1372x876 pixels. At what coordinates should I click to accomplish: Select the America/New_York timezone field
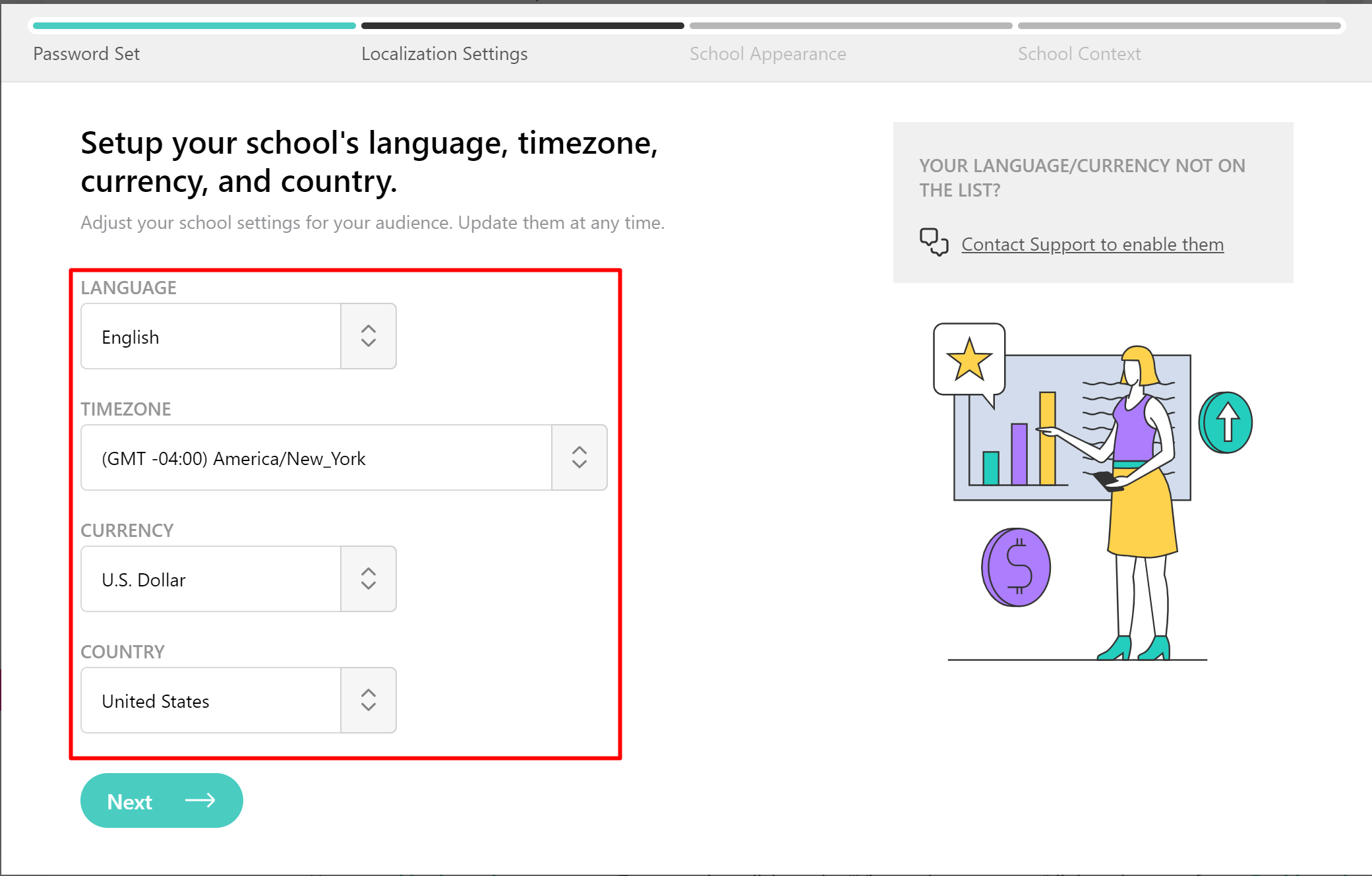coord(316,458)
